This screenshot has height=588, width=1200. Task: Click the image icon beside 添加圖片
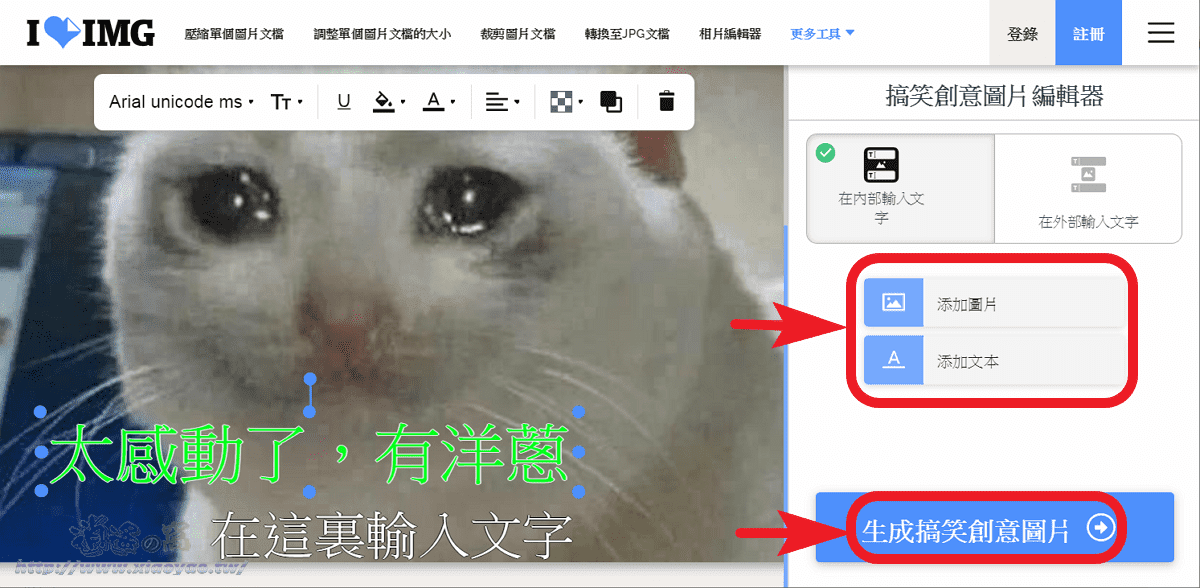894,303
